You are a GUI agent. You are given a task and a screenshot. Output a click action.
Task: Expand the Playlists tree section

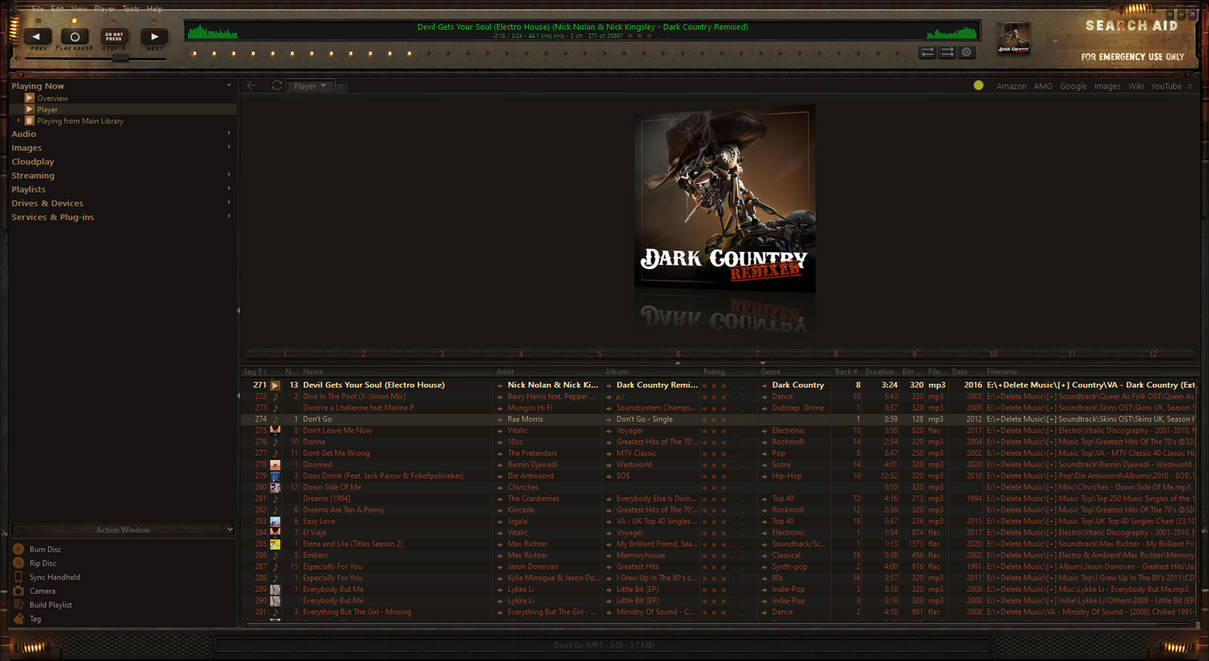click(x=229, y=188)
